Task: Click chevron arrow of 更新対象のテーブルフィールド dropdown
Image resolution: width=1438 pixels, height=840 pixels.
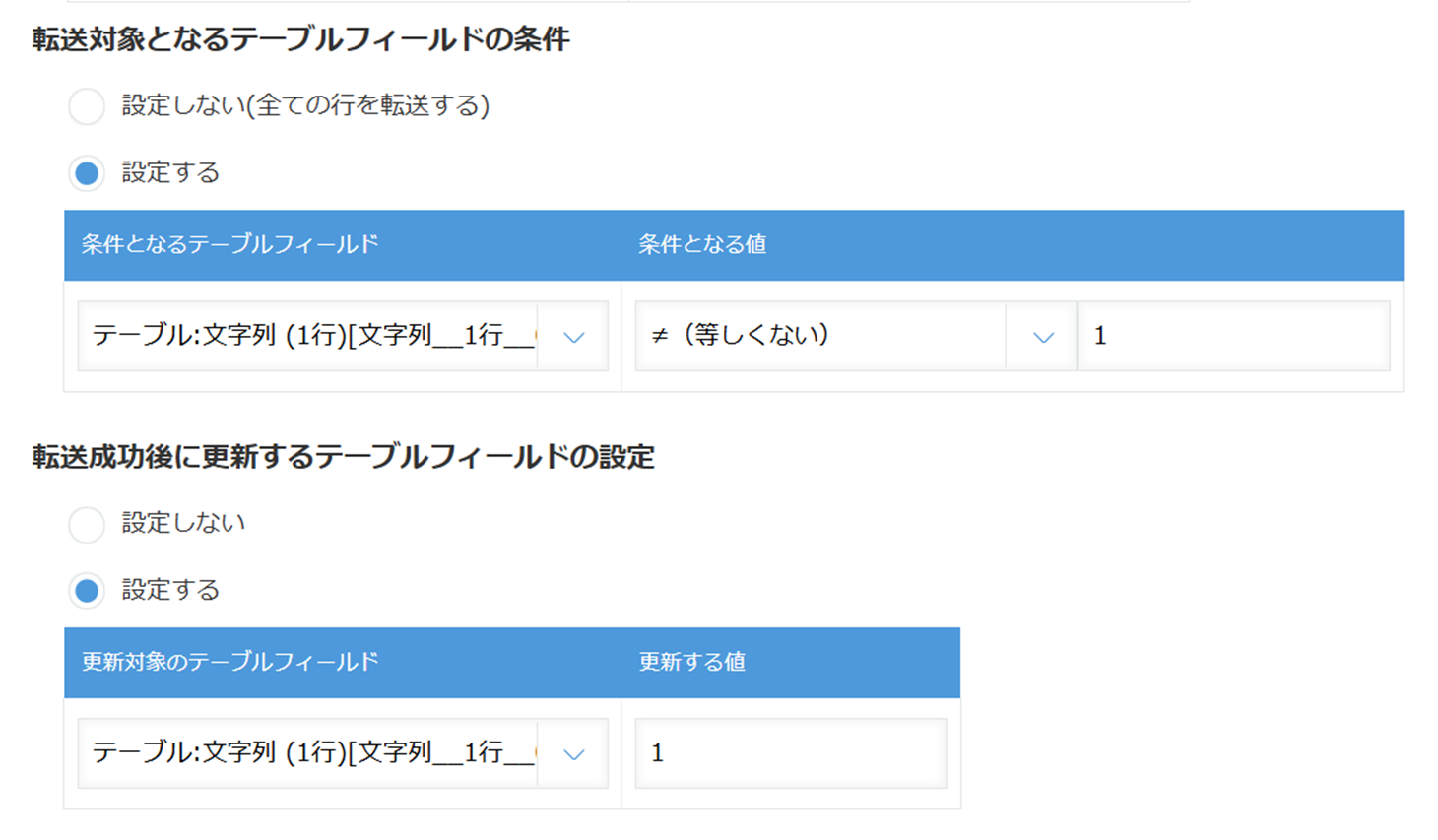Action: coord(573,754)
